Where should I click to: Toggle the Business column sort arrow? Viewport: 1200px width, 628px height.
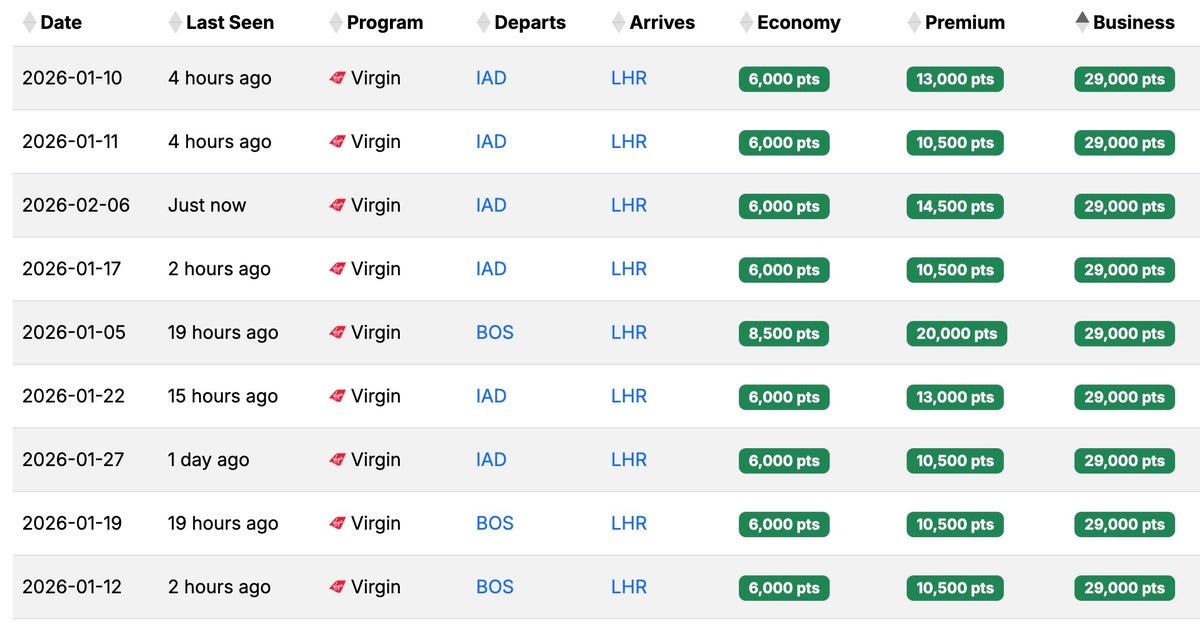1082,21
